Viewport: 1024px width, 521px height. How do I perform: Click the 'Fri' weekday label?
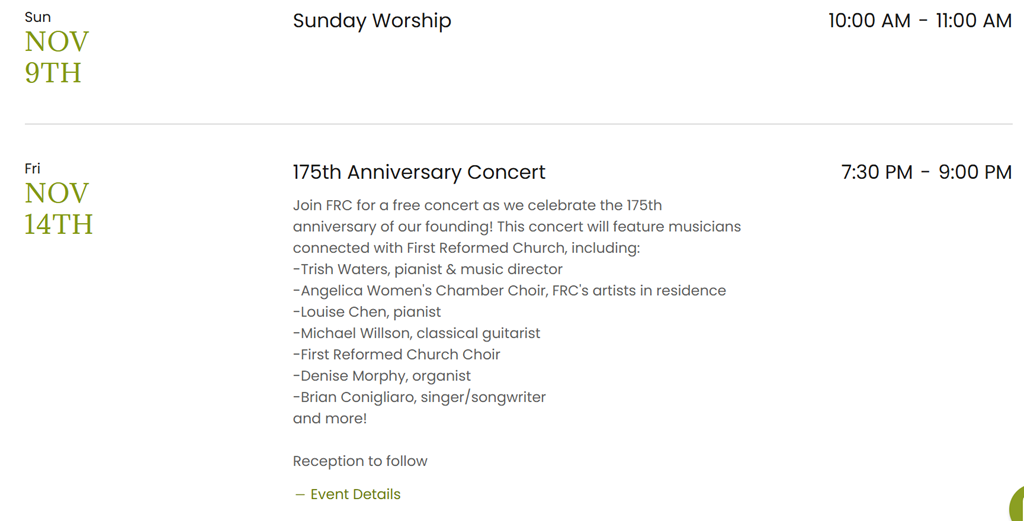tap(33, 168)
